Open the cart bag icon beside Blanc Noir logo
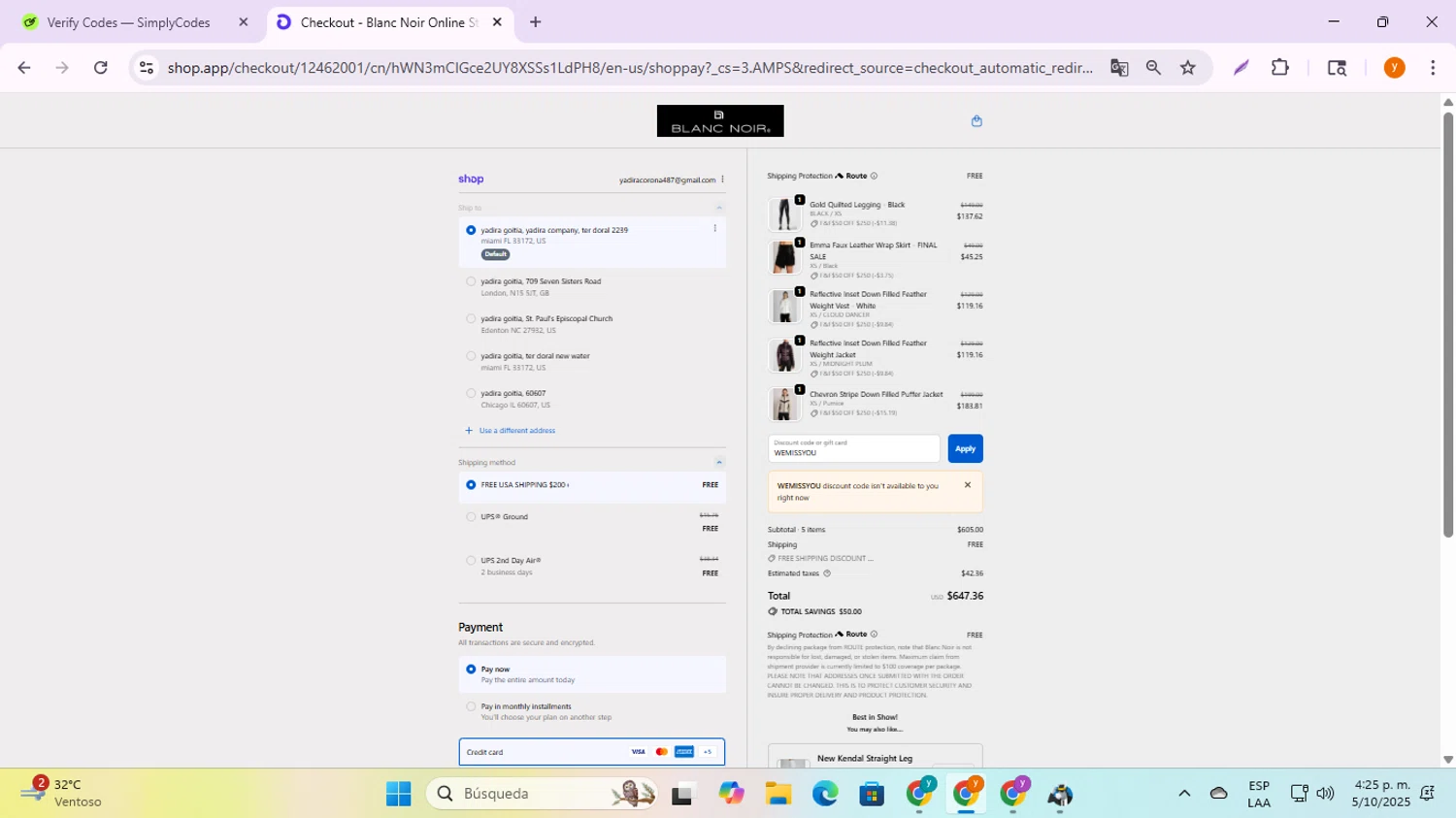Image resolution: width=1456 pixels, height=818 pixels. coord(976,121)
